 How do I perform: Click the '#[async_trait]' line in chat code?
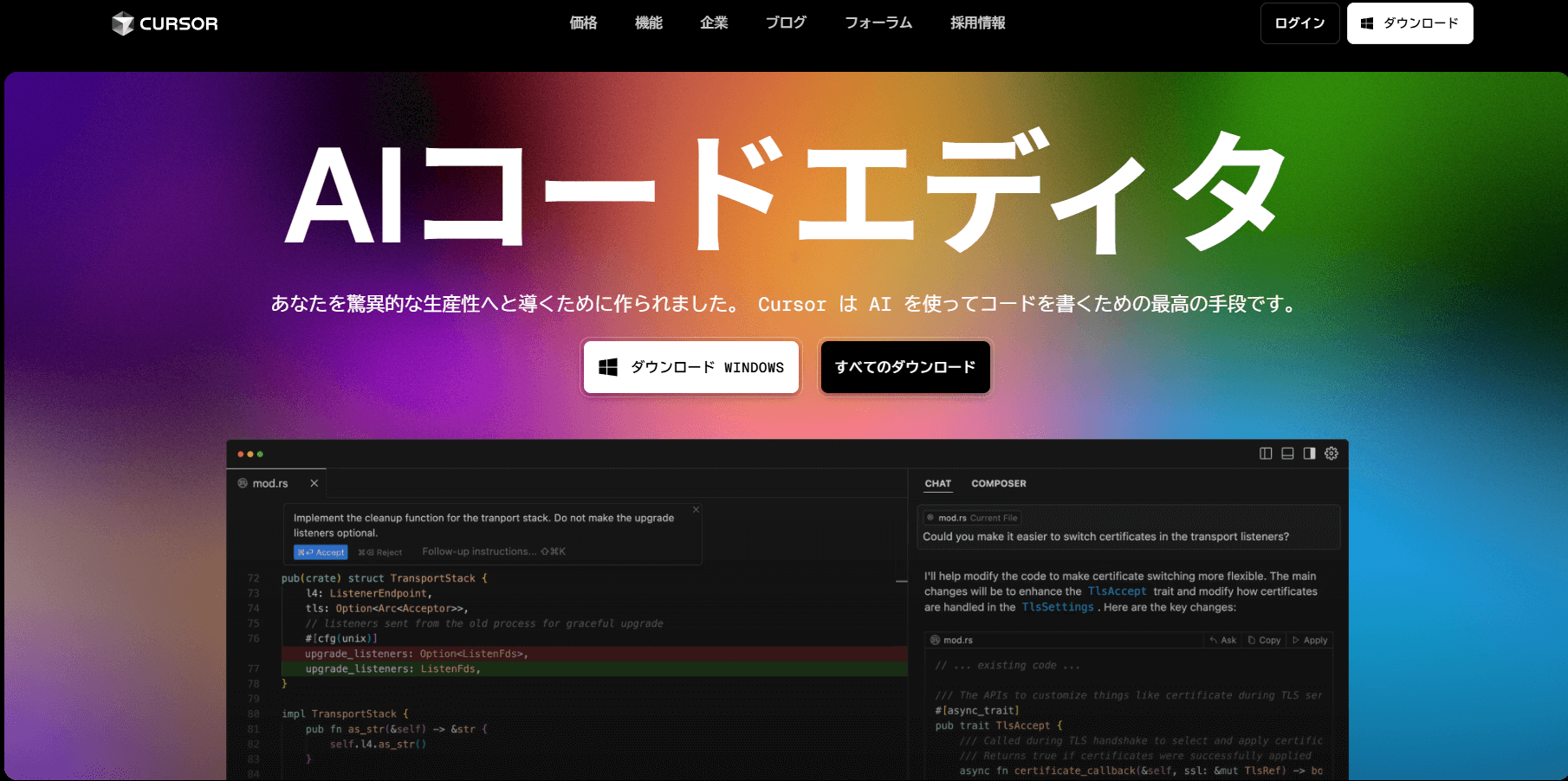pos(977,711)
